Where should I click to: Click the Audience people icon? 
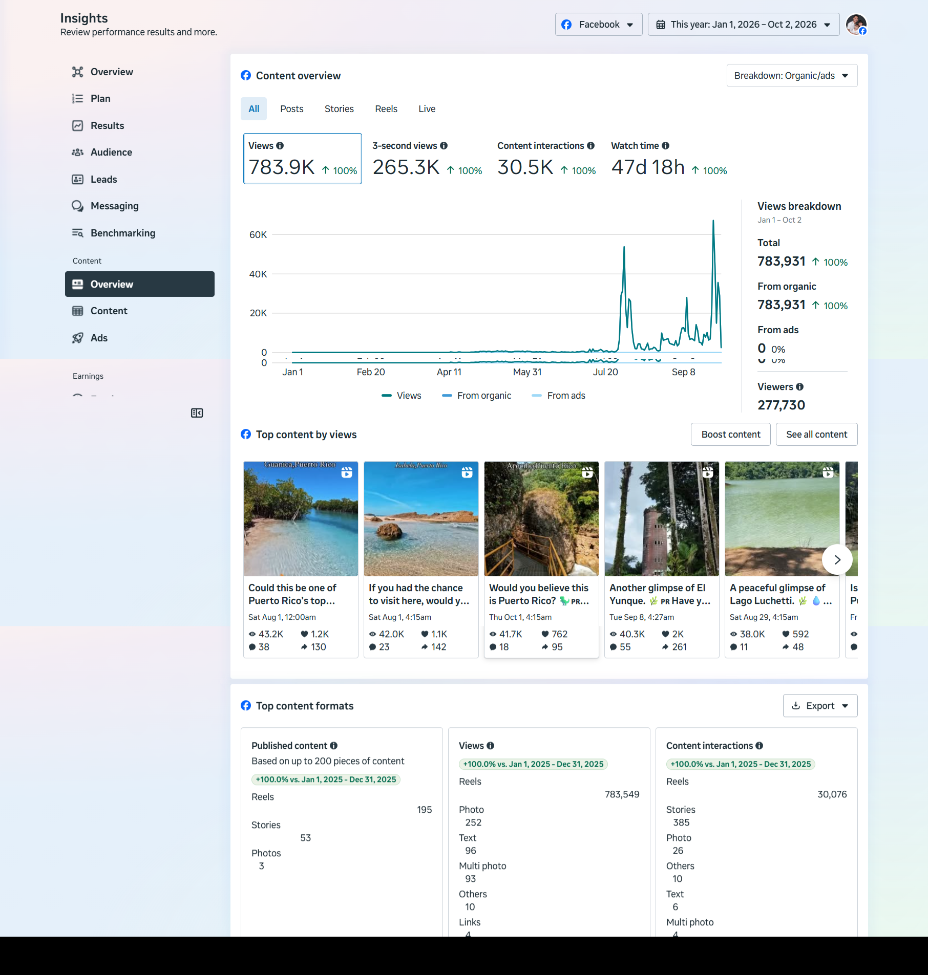78,152
